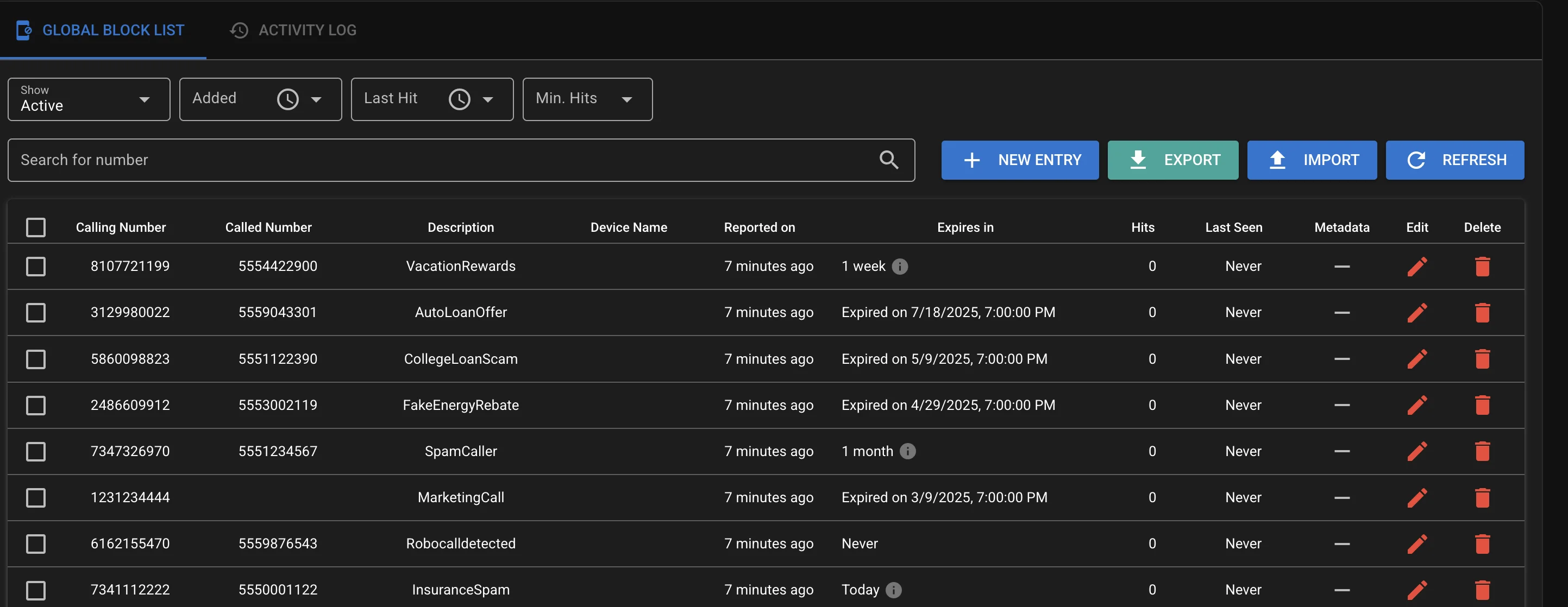The width and height of the screenshot is (1568, 607).
Task: Delete the InsuranceSpam entry with its trash icon
Action: (1482, 590)
